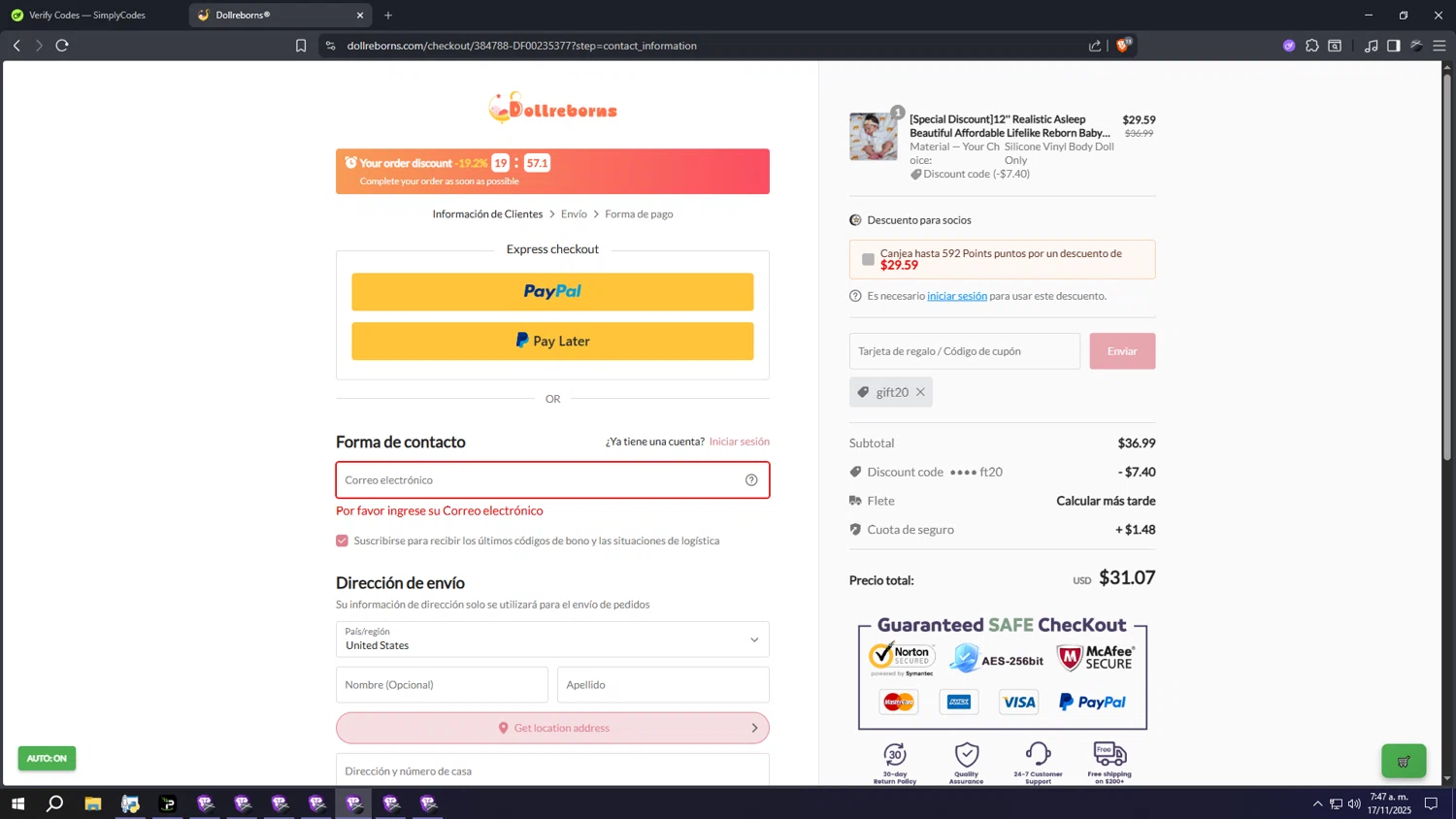This screenshot has width=1456, height=819.
Task: Click the volume icon in system tray
Action: 1354,803
